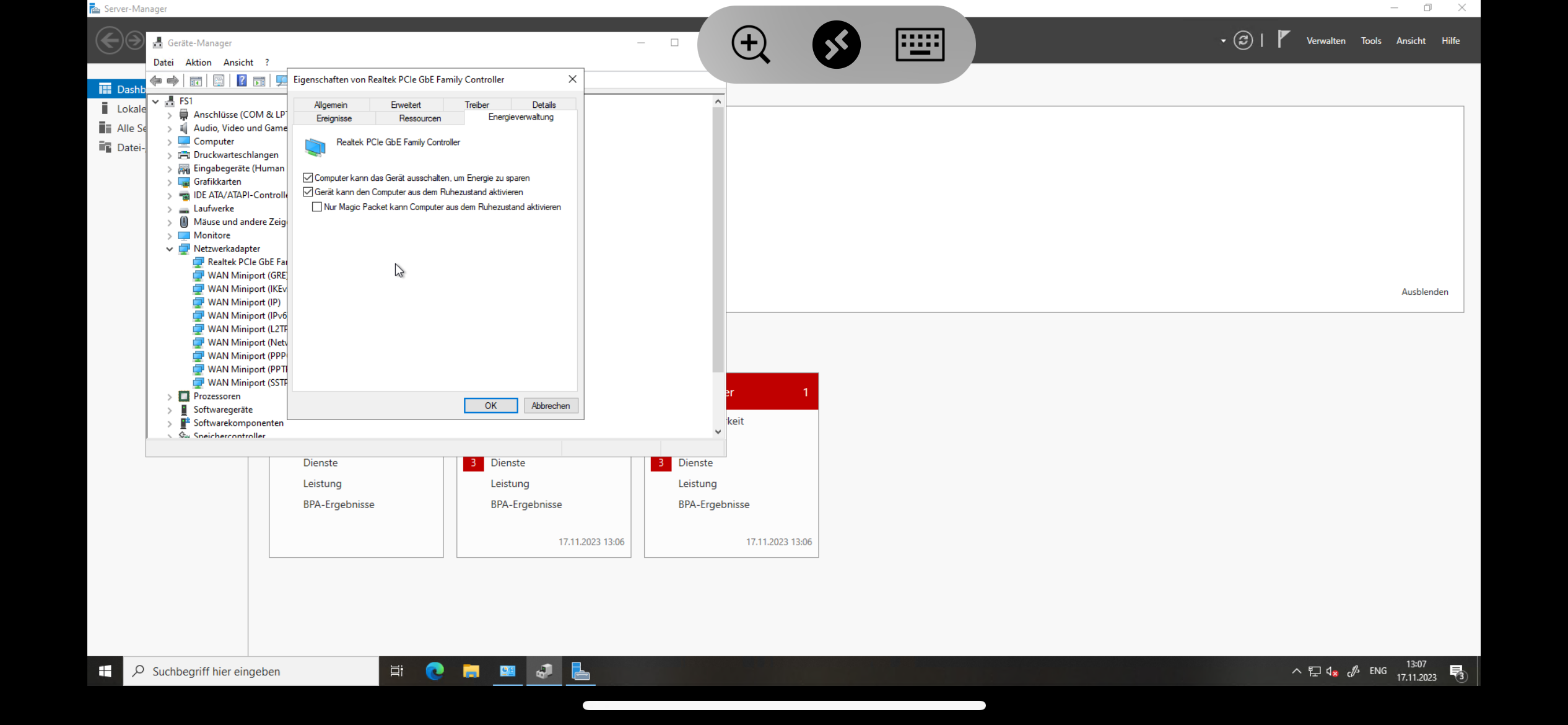Screen dimensions: 1568x725
Task: Open the Aktion menu in Geräte-Manager
Action: point(198,62)
